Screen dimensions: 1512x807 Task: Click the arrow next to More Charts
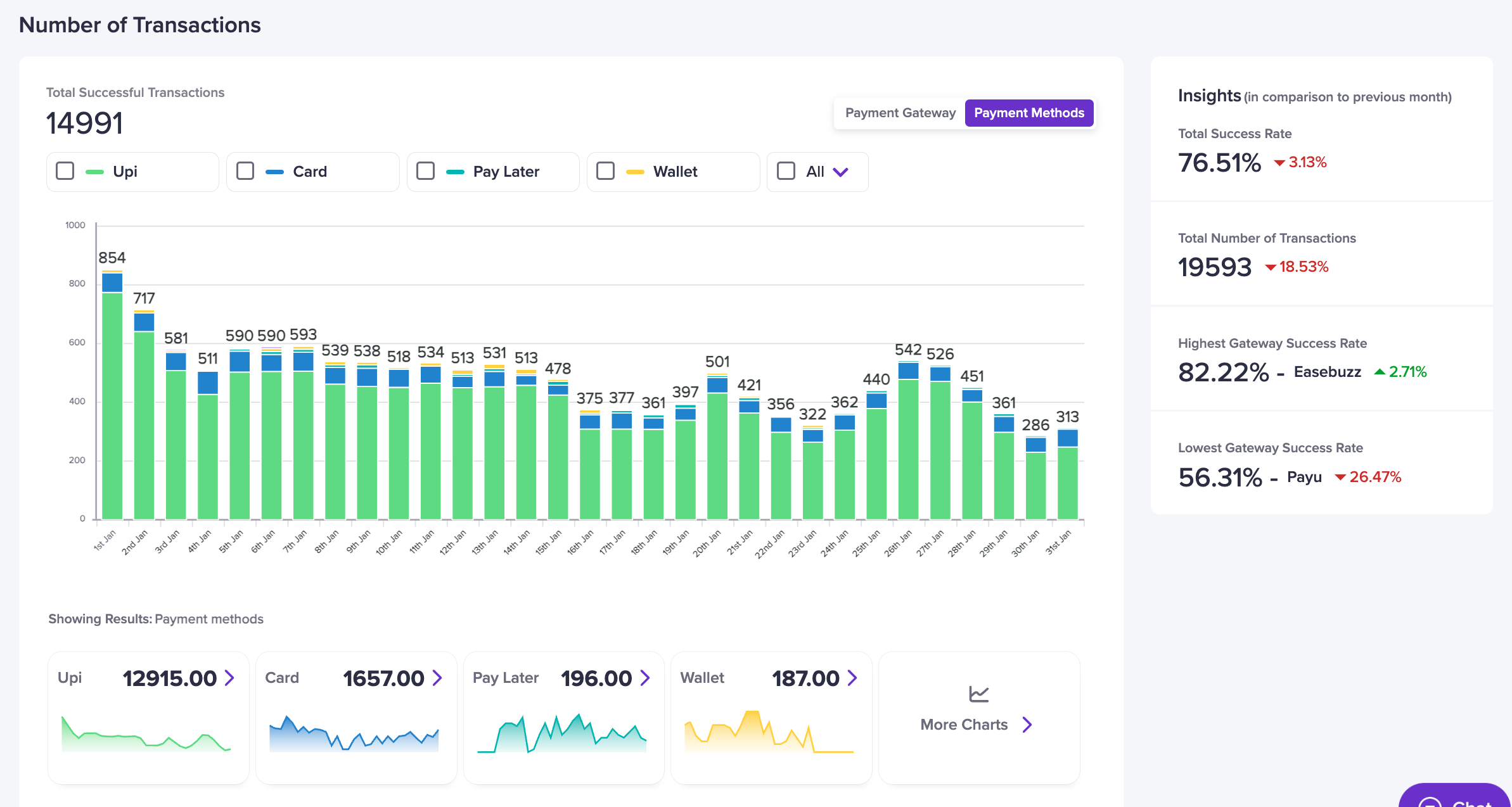(1027, 725)
